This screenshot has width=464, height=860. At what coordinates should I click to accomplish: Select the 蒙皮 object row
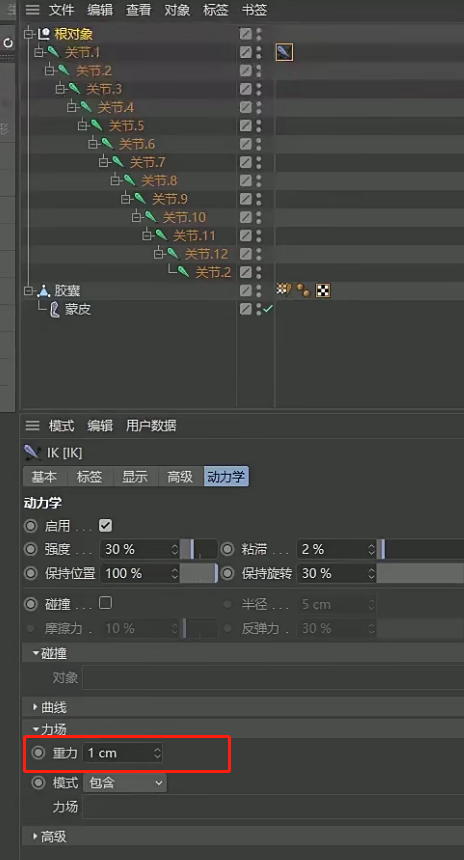tap(77, 309)
